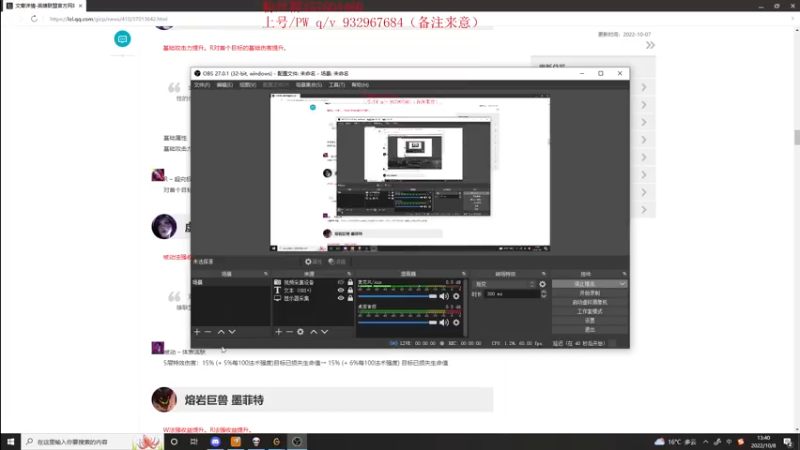The image size is (800, 450).
Task: Show hidden system tray icons
Action: [706, 442]
